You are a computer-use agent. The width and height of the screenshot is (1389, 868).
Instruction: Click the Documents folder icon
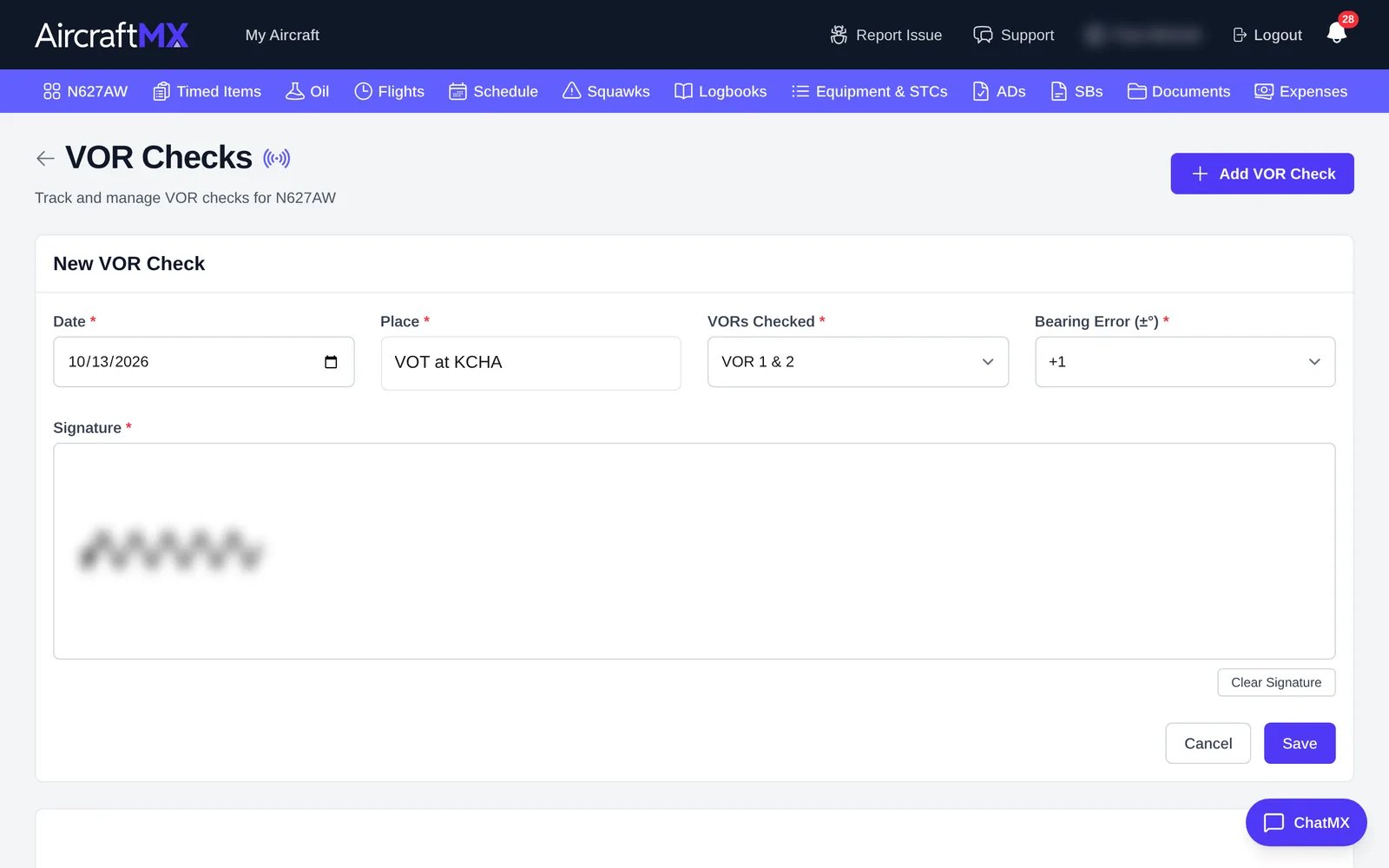tap(1136, 91)
